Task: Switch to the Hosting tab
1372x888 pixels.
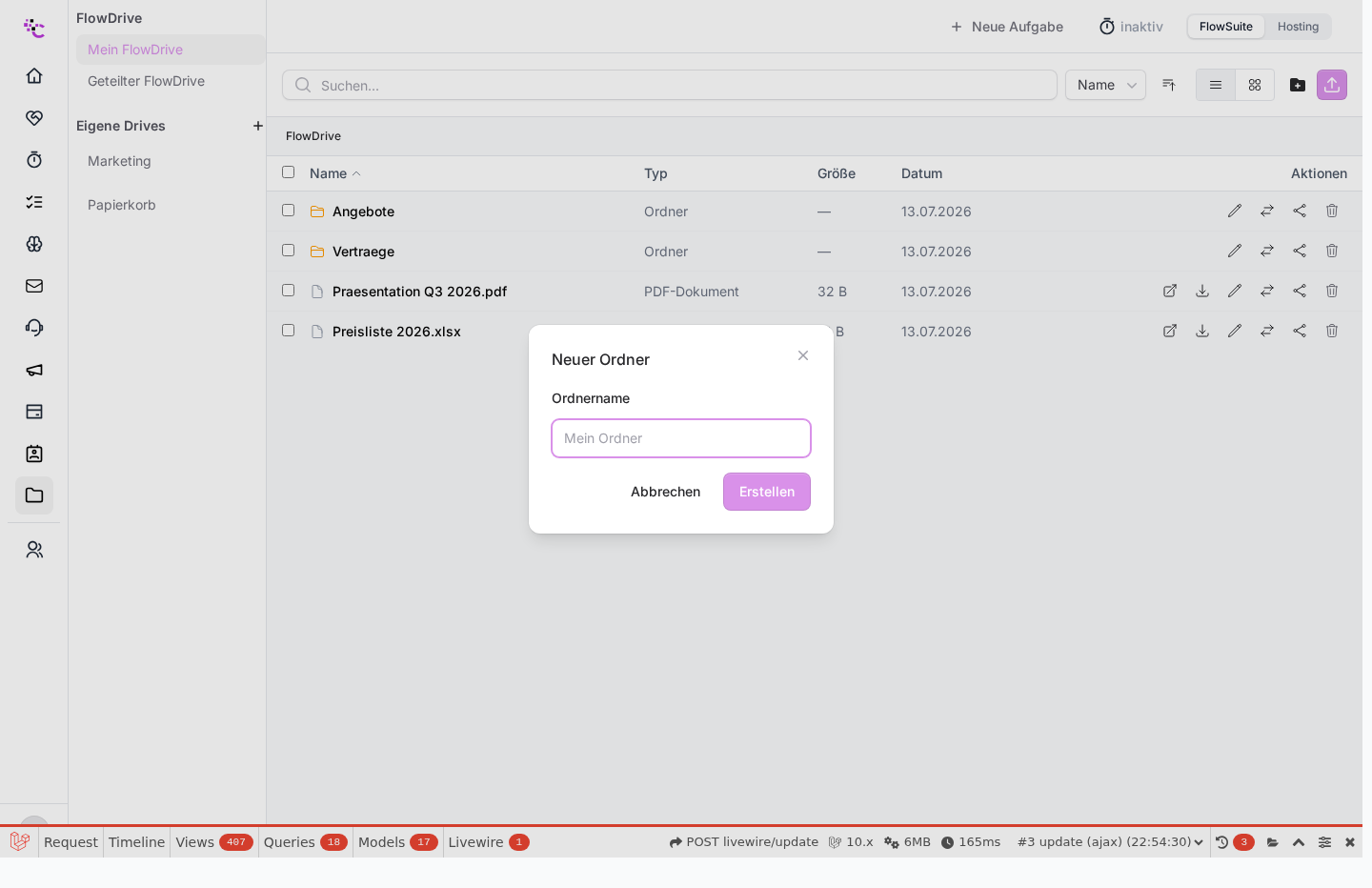Action: [1298, 27]
